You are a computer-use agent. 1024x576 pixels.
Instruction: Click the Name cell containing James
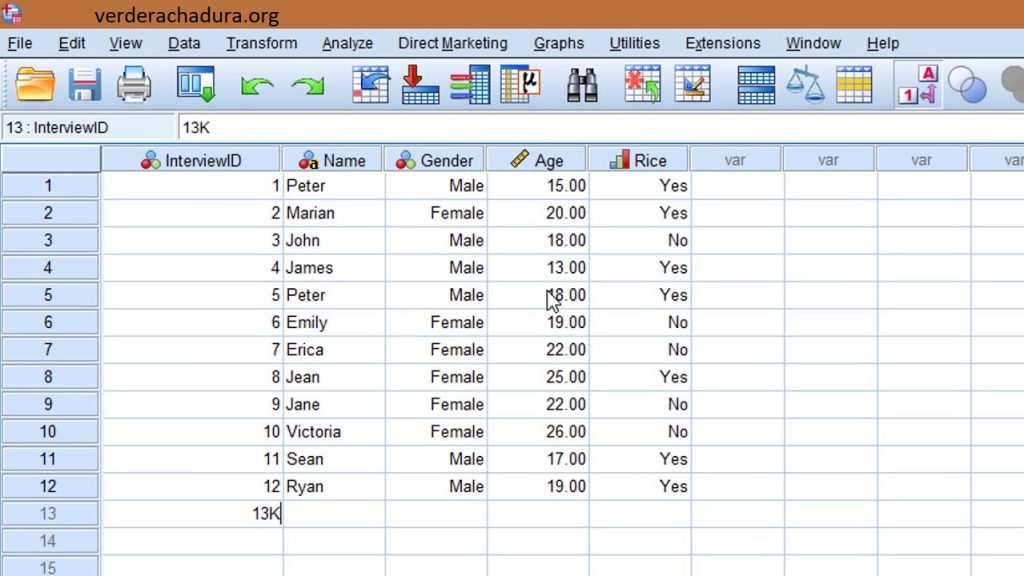coord(334,268)
